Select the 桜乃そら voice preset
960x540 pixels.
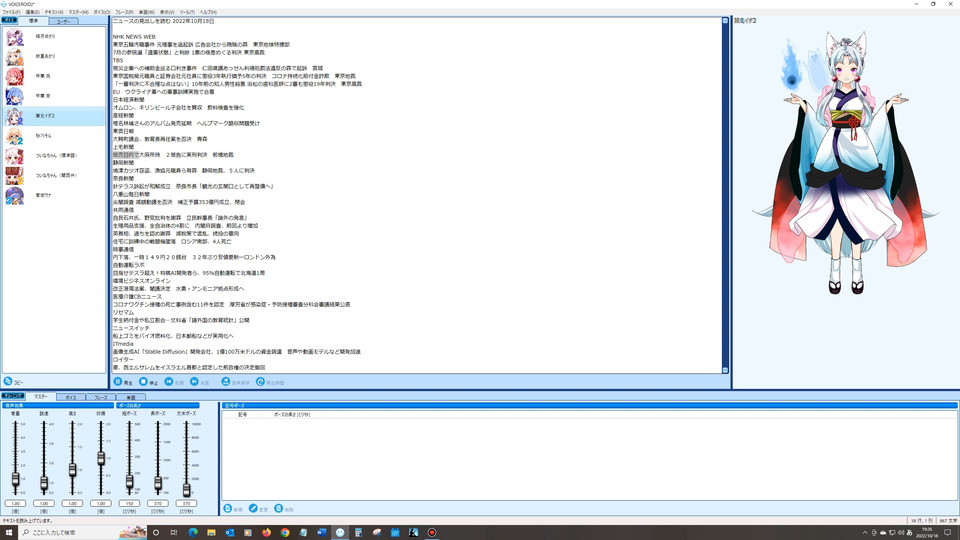coord(54,135)
